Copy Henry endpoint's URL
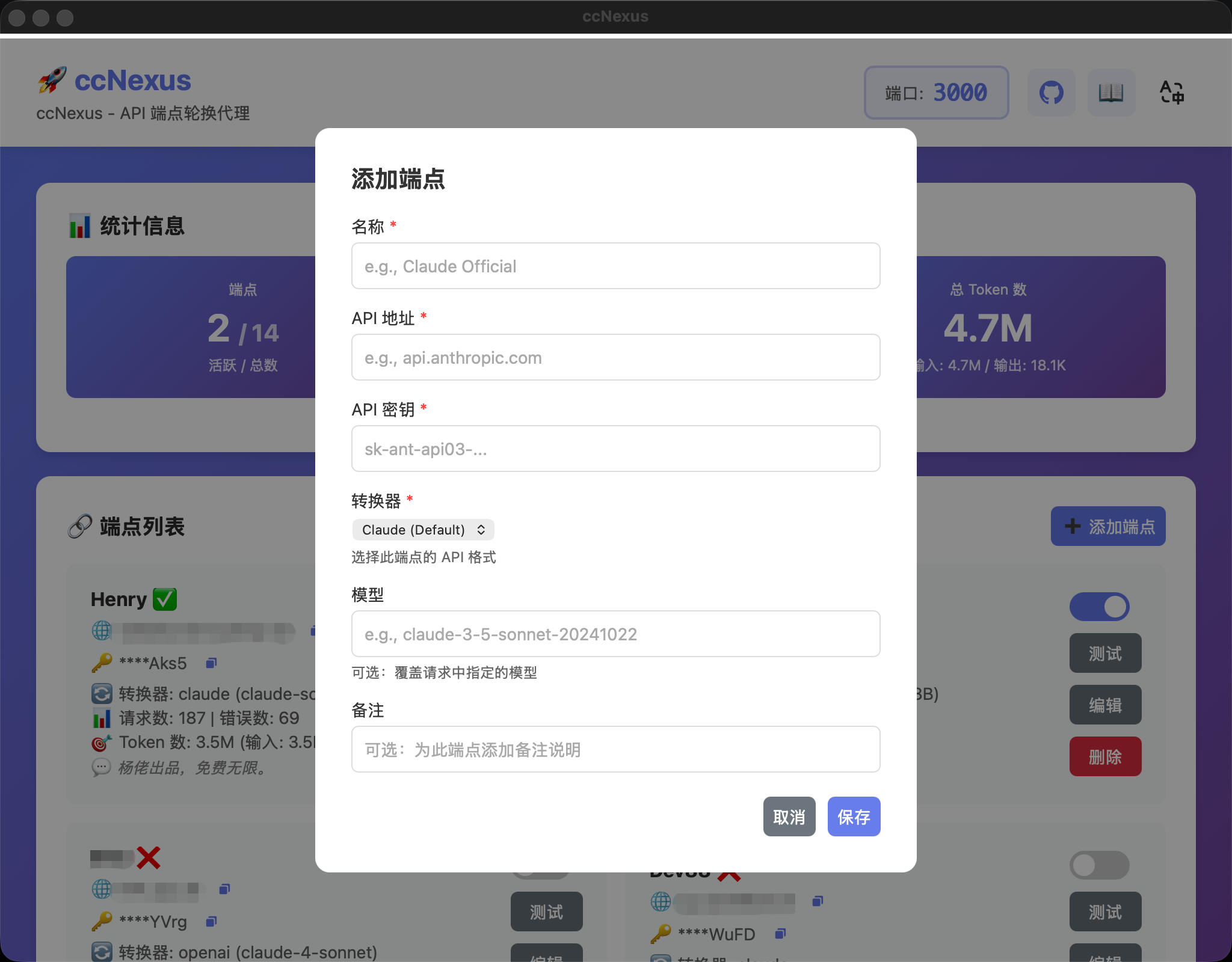 tap(314, 631)
